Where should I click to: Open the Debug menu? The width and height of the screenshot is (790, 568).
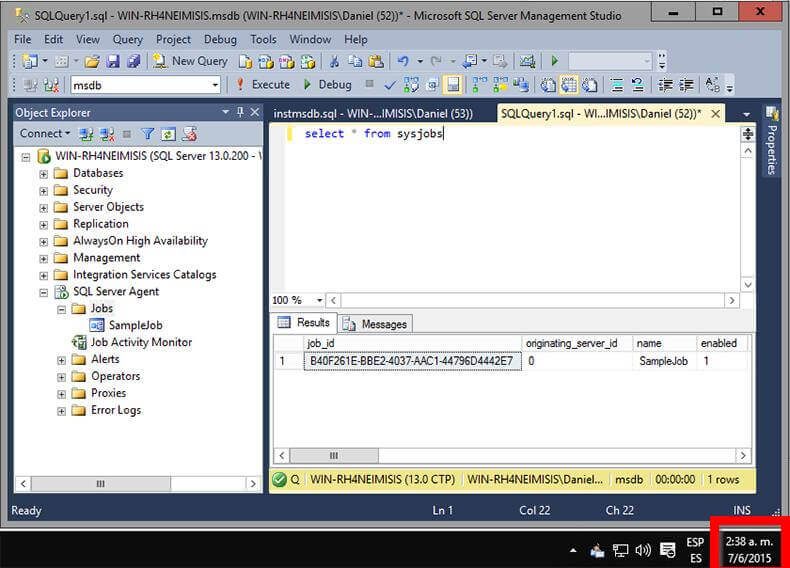(x=220, y=39)
